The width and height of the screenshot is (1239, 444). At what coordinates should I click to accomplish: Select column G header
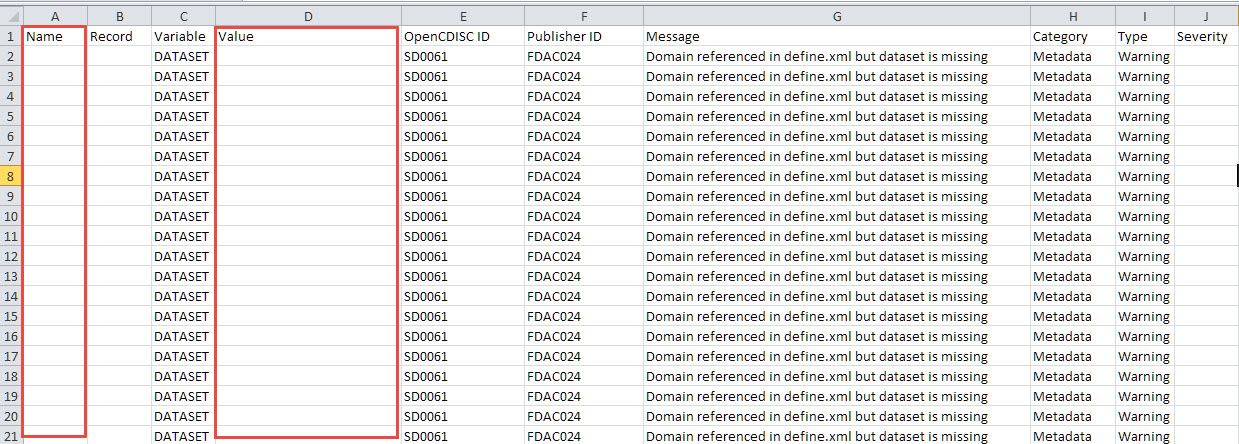click(x=836, y=16)
